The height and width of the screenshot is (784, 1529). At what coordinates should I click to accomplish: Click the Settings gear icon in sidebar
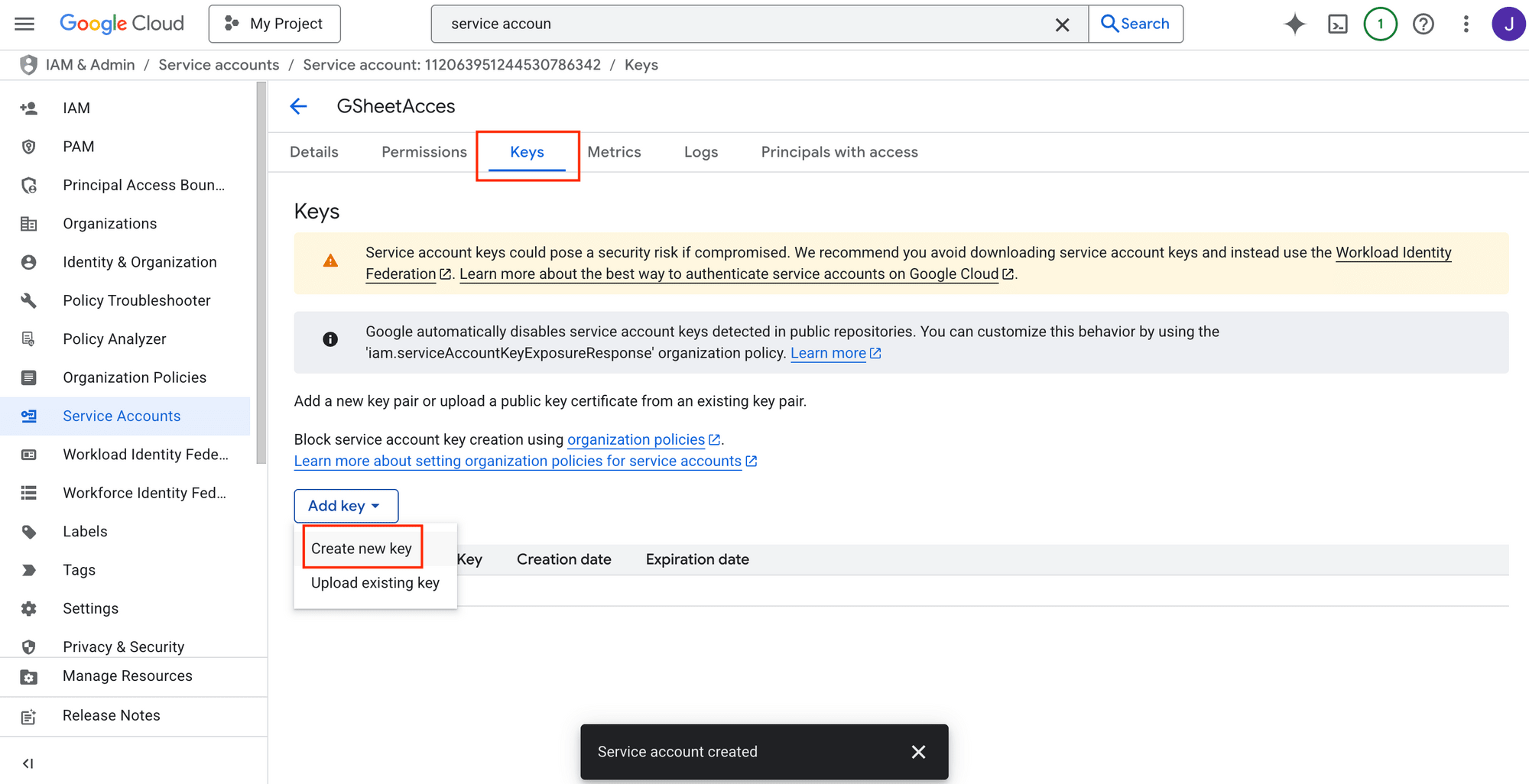[29, 608]
